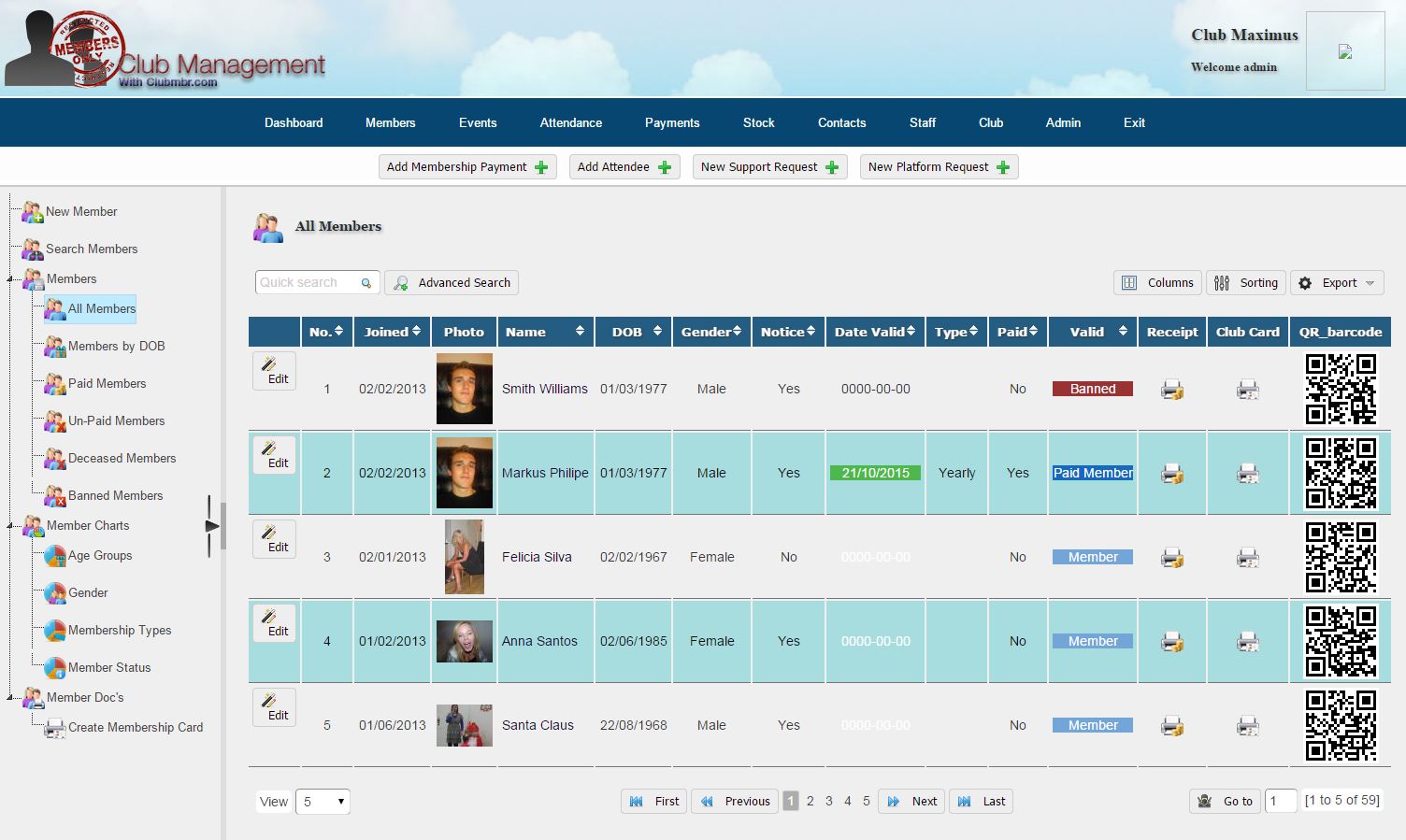
Task: Sort table by Joined column
Action: (x=393, y=332)
